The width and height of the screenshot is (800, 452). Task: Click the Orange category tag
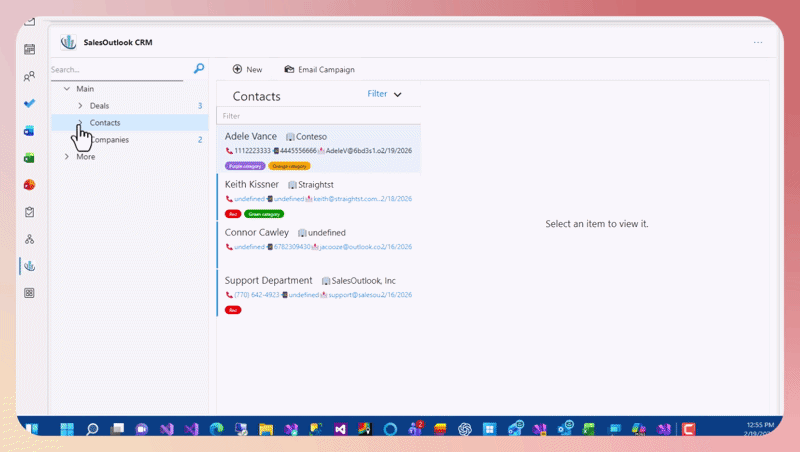pos(289,166)
